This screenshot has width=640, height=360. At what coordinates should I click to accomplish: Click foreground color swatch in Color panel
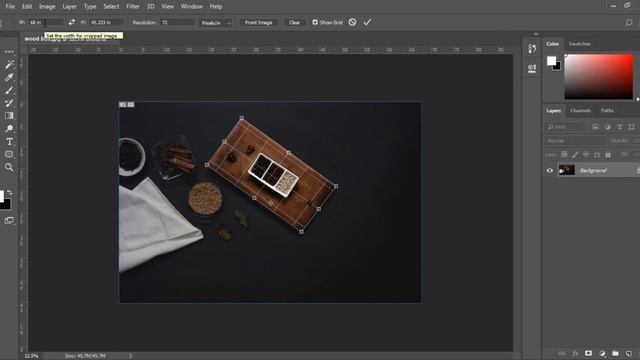pyautogui.click(x=551, y=61)
